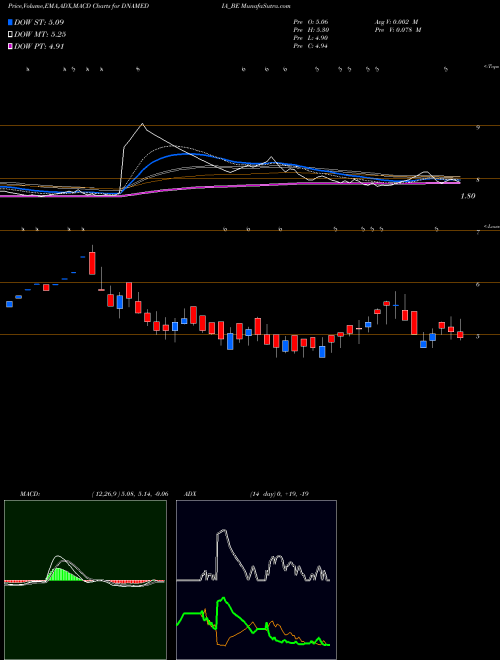Image resolution: width=500 pixels, height=660 pixels.
Task: Click the 'MACD:' panel label
Action: click(x=29, y=494)
